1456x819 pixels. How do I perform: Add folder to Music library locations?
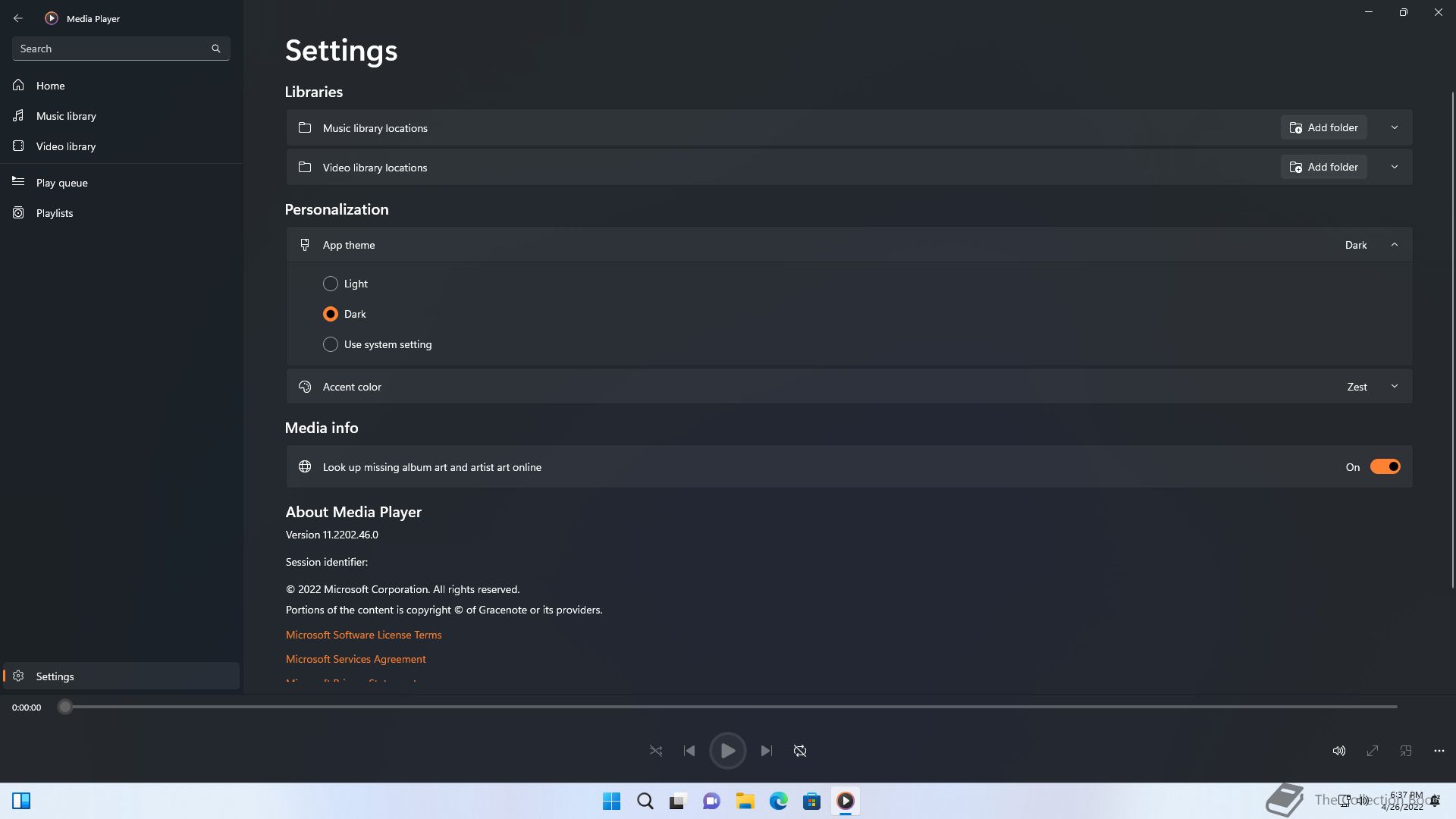tap(1324, 127)
